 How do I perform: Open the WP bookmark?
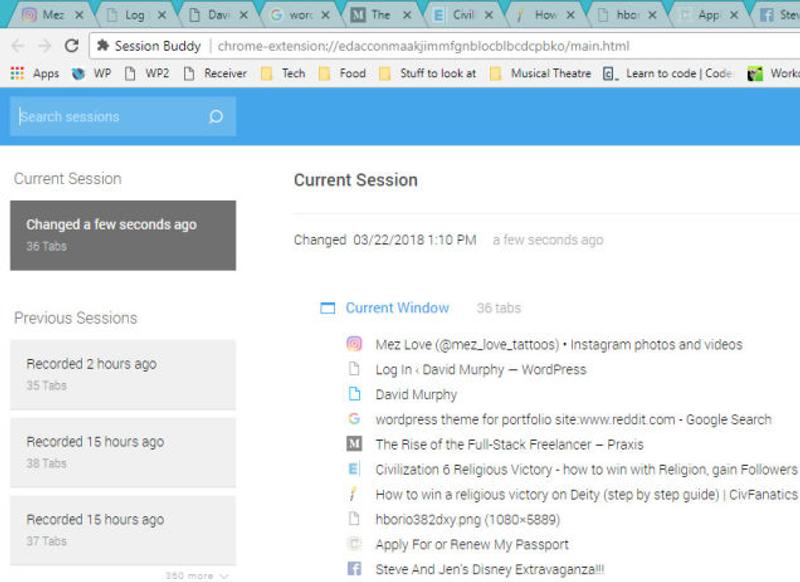click(91, 73)
